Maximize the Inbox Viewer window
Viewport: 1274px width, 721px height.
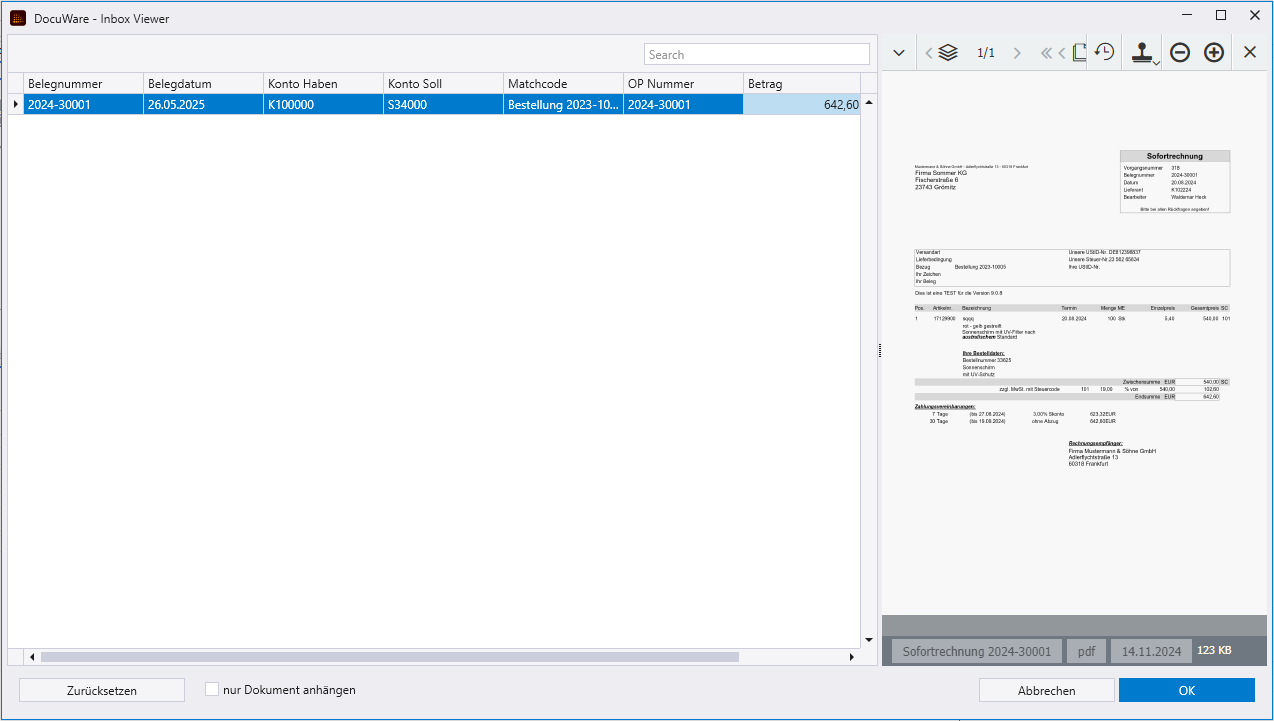(1220, 15)
